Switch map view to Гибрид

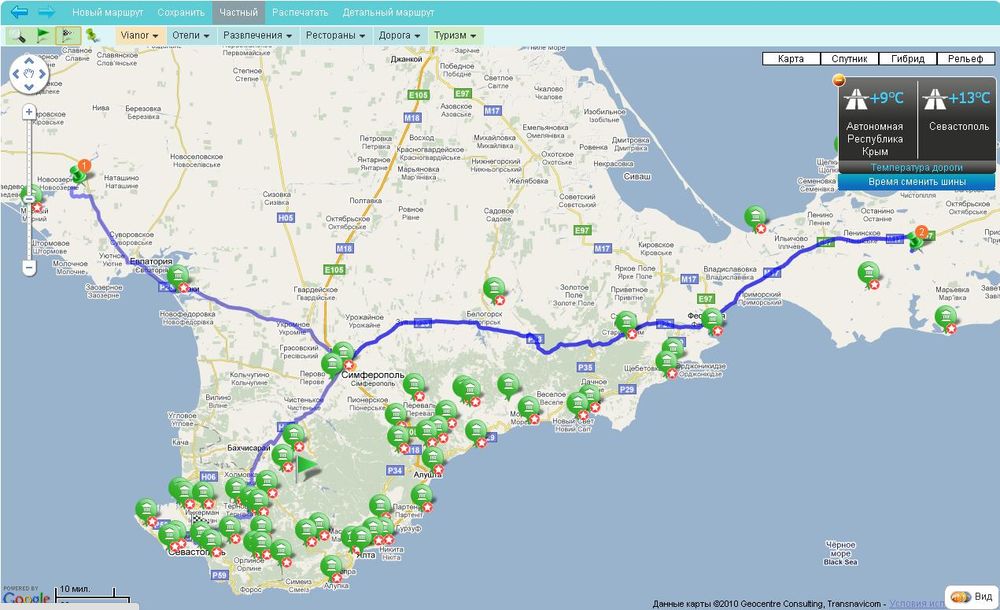(907, 59)
